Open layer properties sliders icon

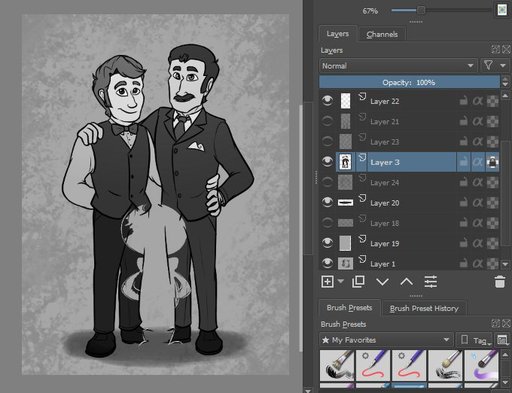pyautogui.click(x=431, y=282)
